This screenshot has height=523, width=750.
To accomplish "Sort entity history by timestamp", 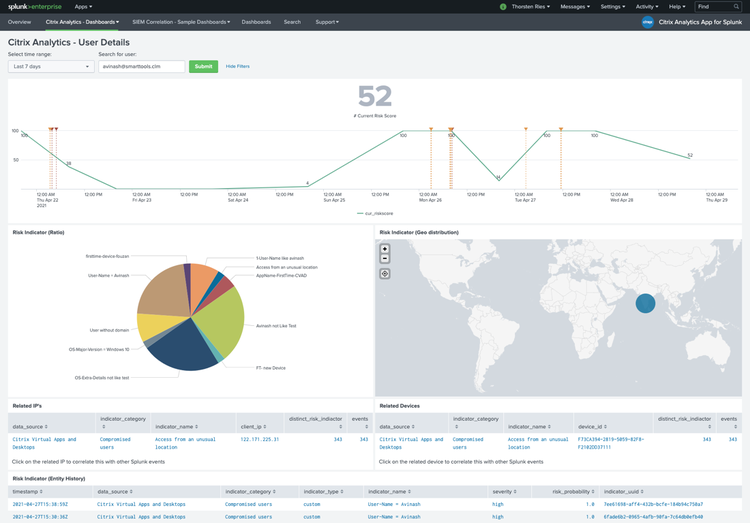I will [27, 491].
